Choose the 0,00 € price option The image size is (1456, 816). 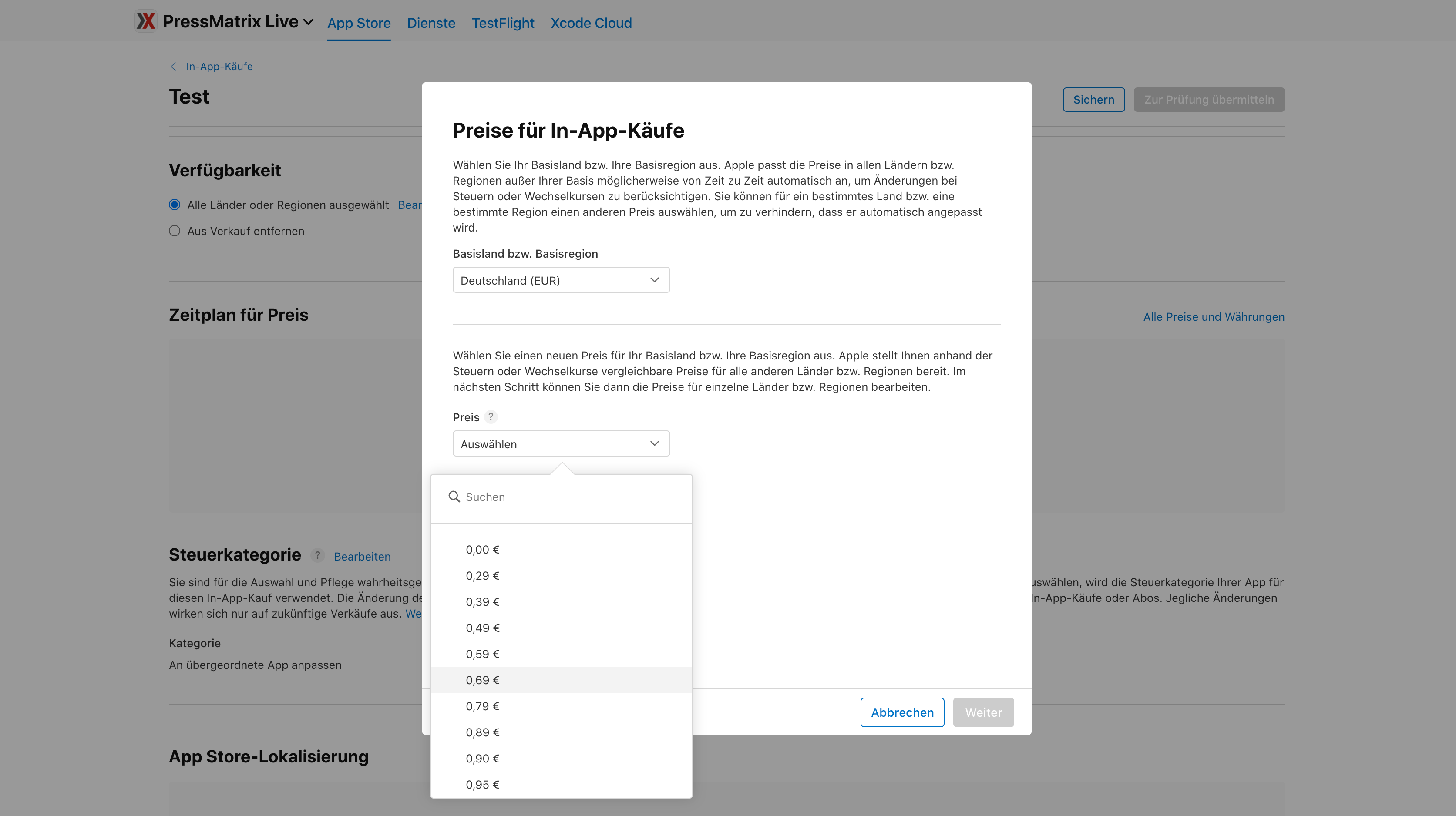click(561, 549)
